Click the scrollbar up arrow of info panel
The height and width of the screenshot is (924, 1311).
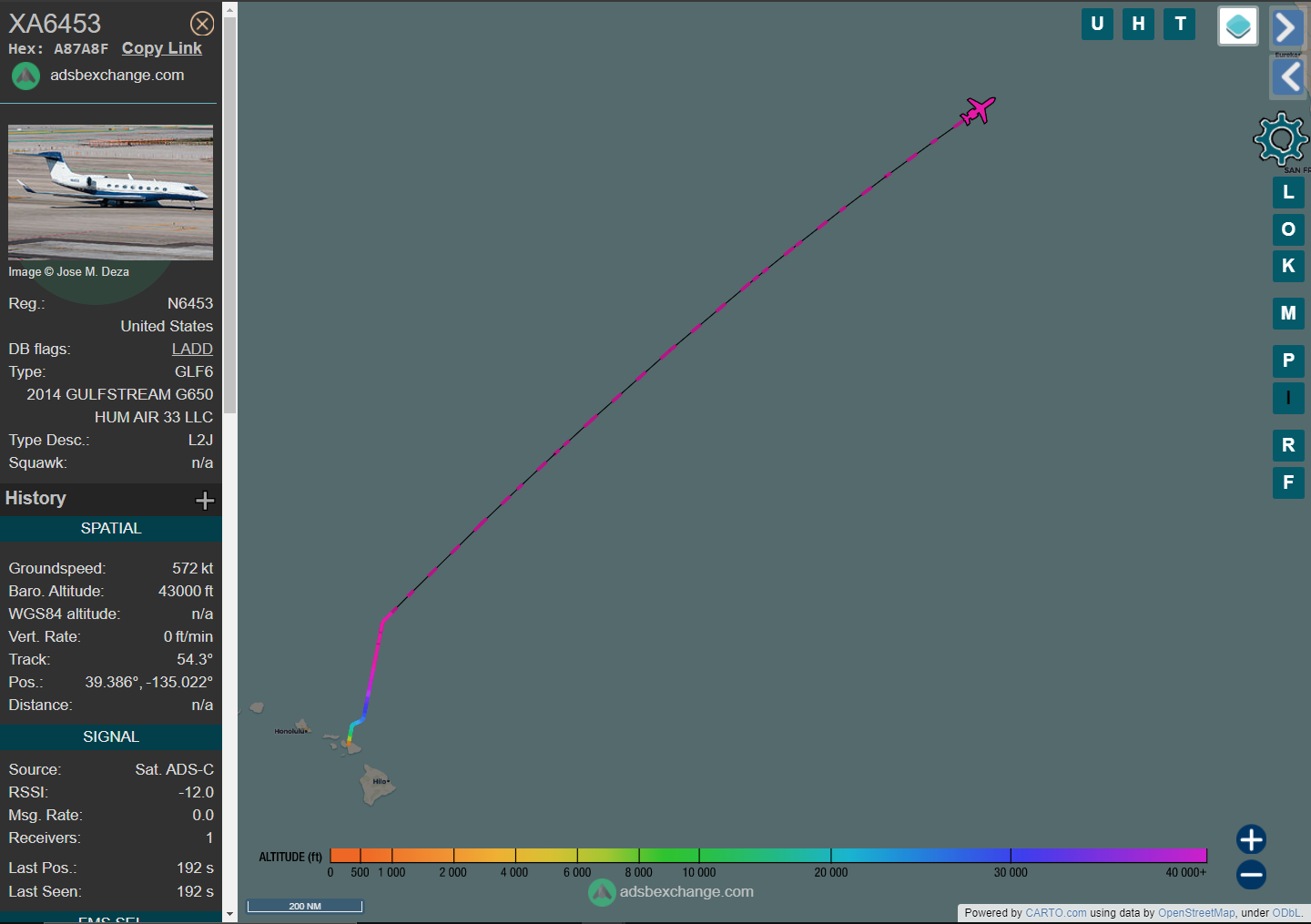click(x=229, y=9)
